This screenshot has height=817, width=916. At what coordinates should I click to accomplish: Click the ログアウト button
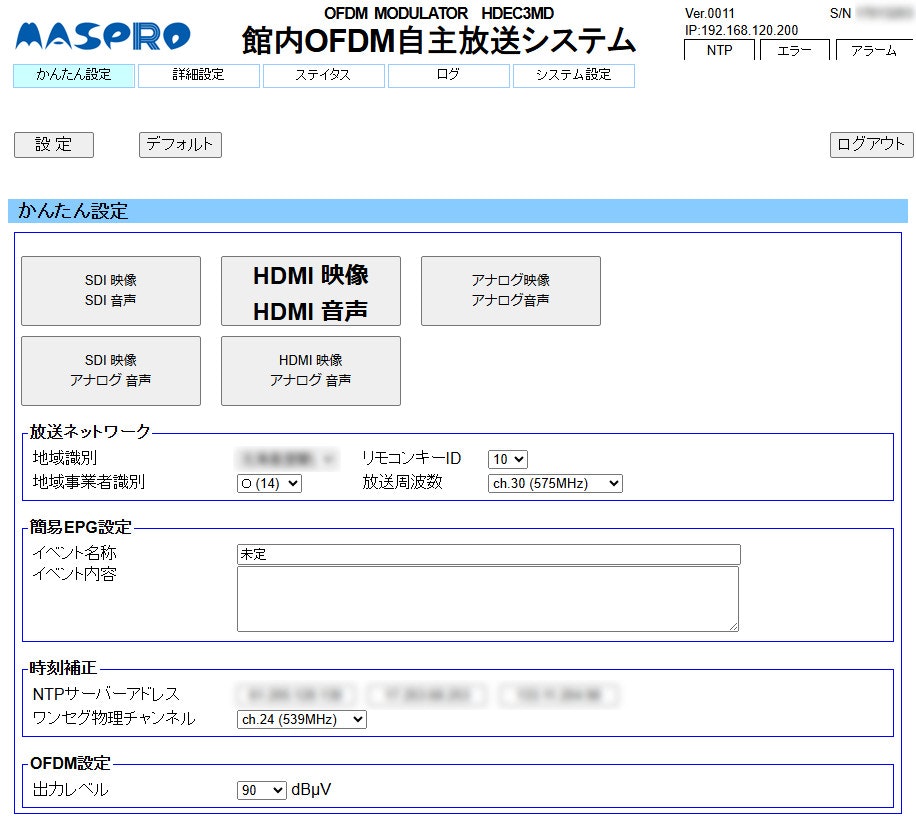(x=871, y=144)
